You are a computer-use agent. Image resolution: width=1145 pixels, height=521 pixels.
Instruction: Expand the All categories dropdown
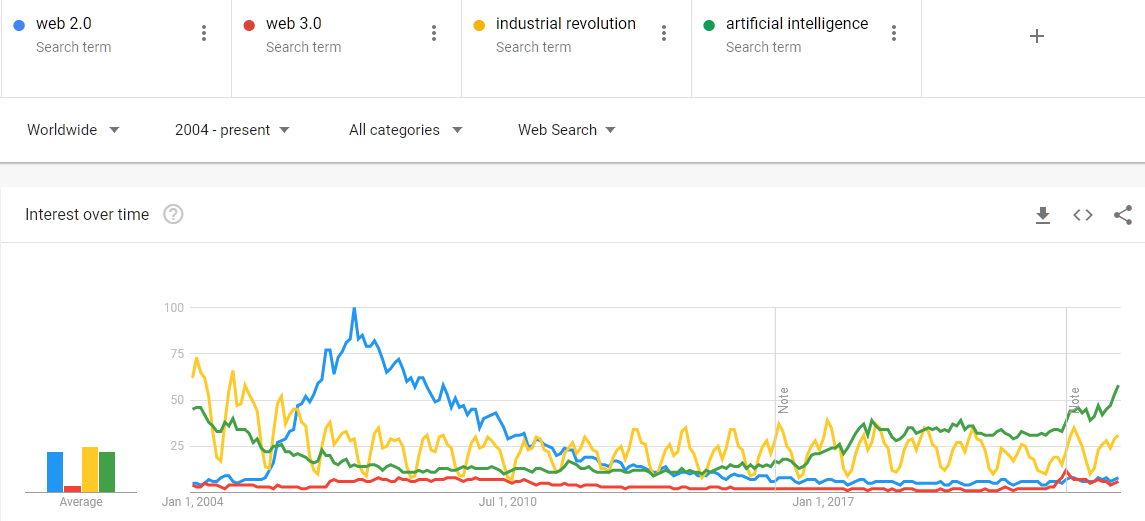pyautogui.click(x=405, y=130)
